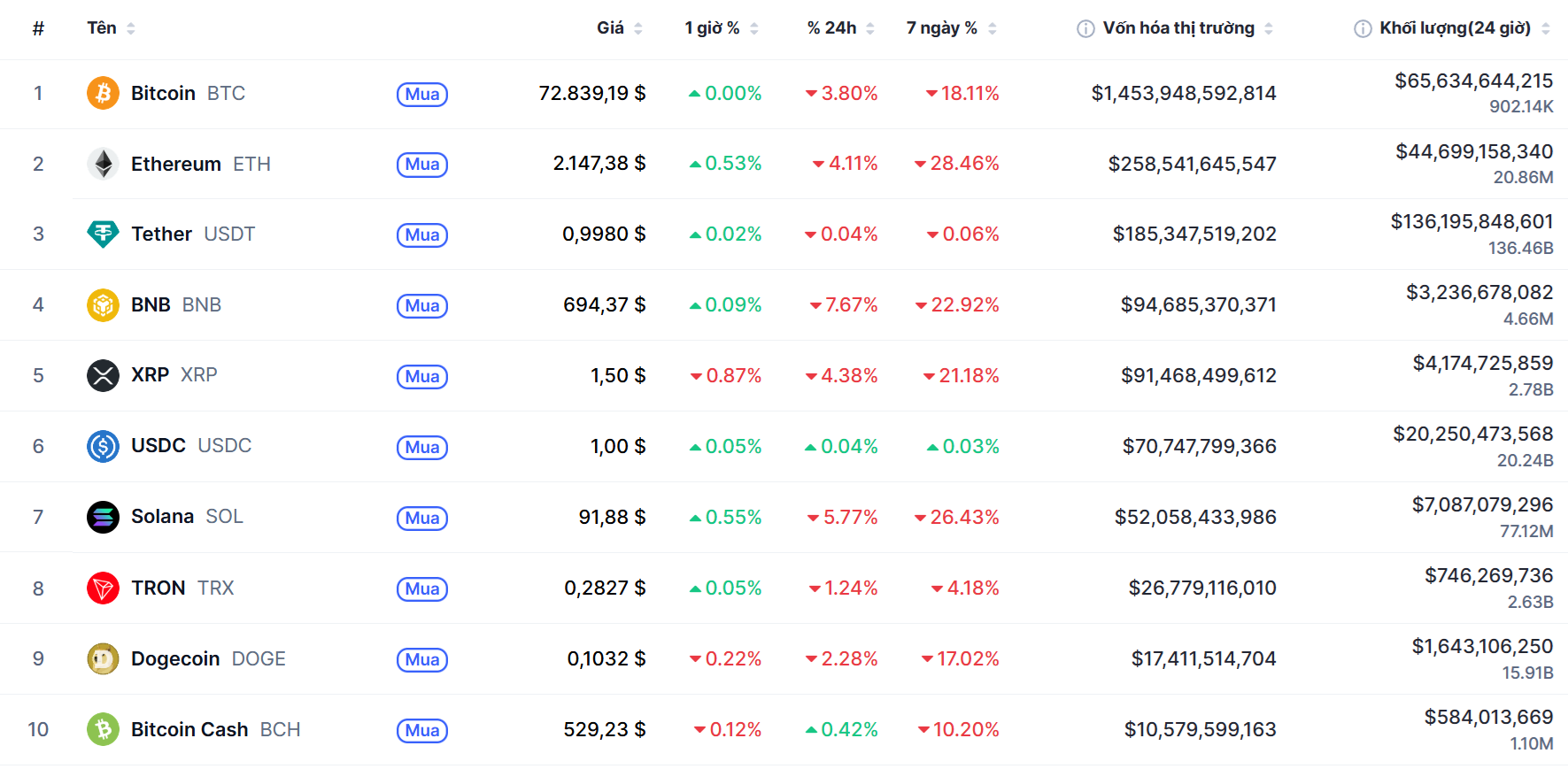This screenshot has width=1568, height=769.
Task: Sort by % 24h column arrows
Action: (x=870, y=28)
